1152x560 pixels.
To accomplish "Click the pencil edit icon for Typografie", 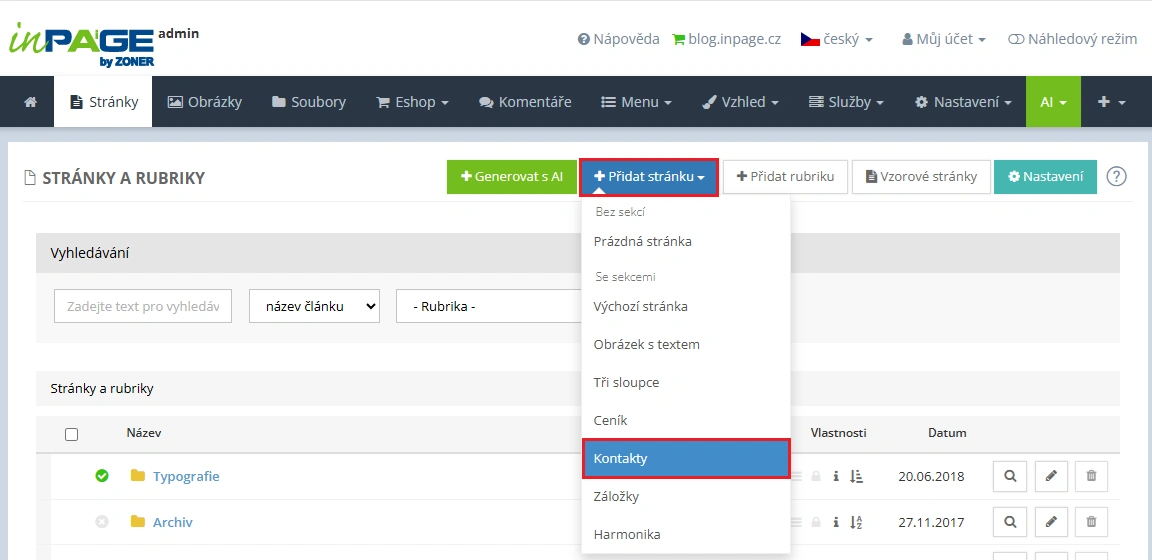I will coord(1051,476).
